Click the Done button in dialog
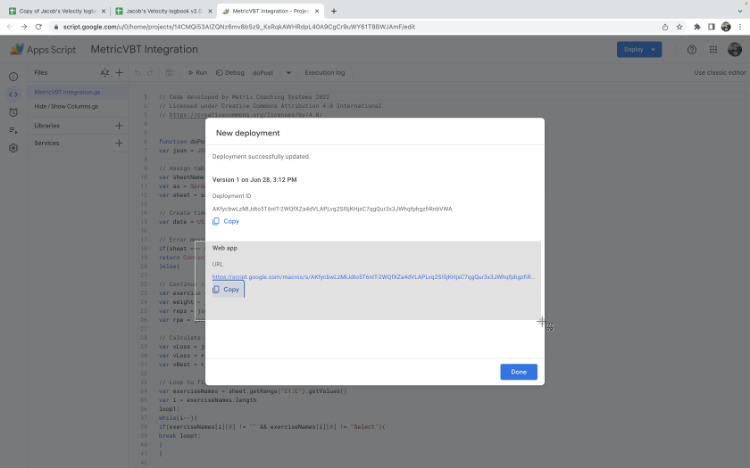The height and width of the screenshot is (468, 750). tap(518, 372)
